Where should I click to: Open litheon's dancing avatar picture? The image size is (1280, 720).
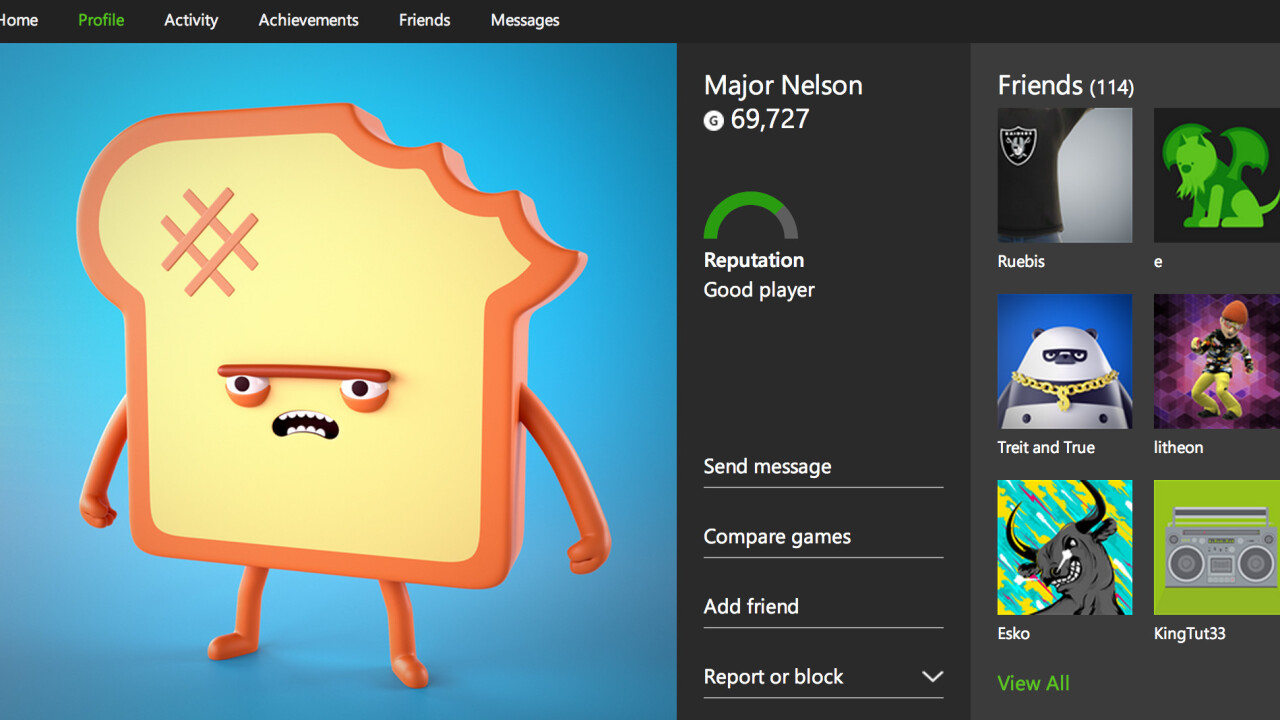(1215, 361)
